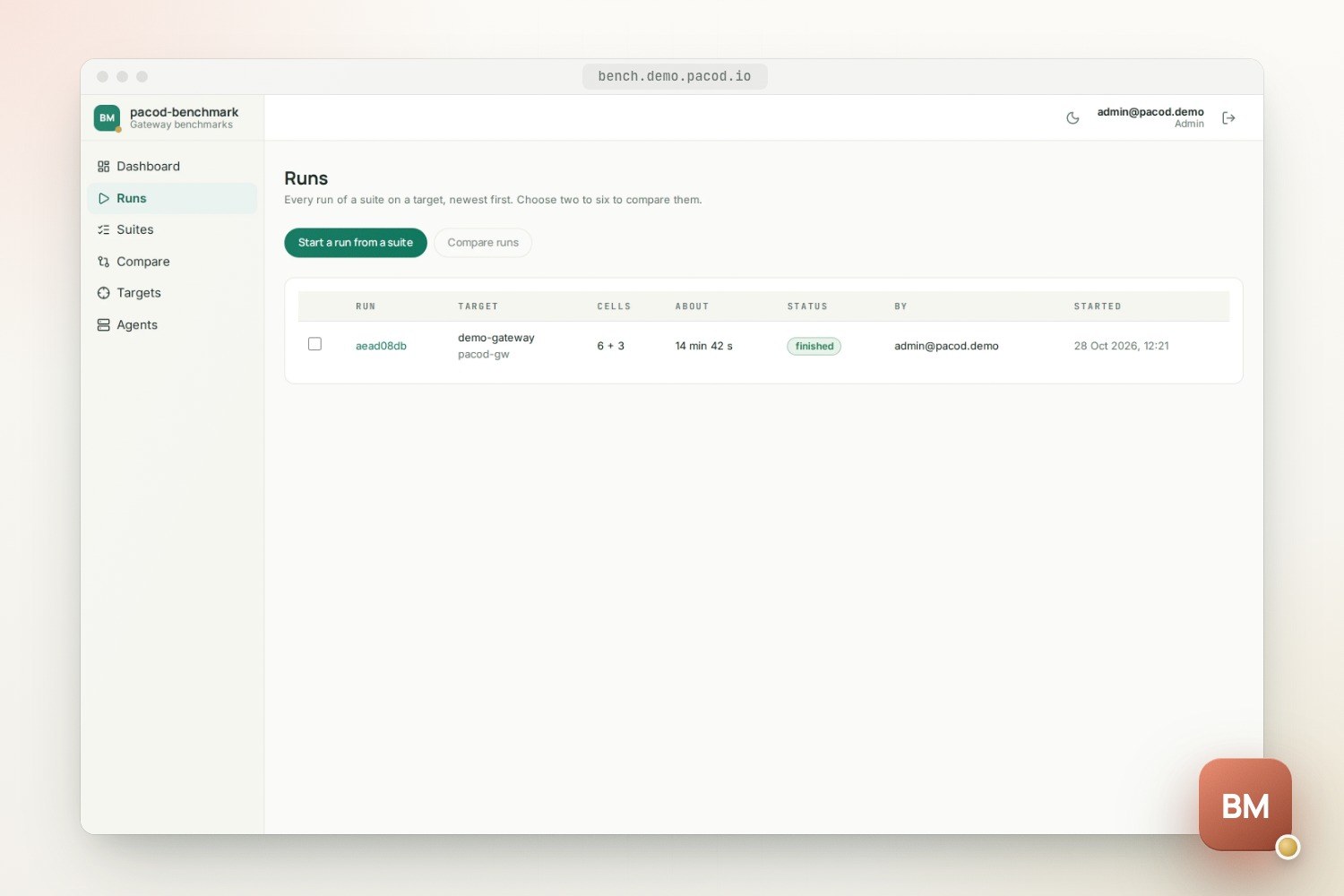Click the pacod-gw target subtitle
Image resolution: width=1344 pixels, height=896 pixels.
tap(483, 354)
